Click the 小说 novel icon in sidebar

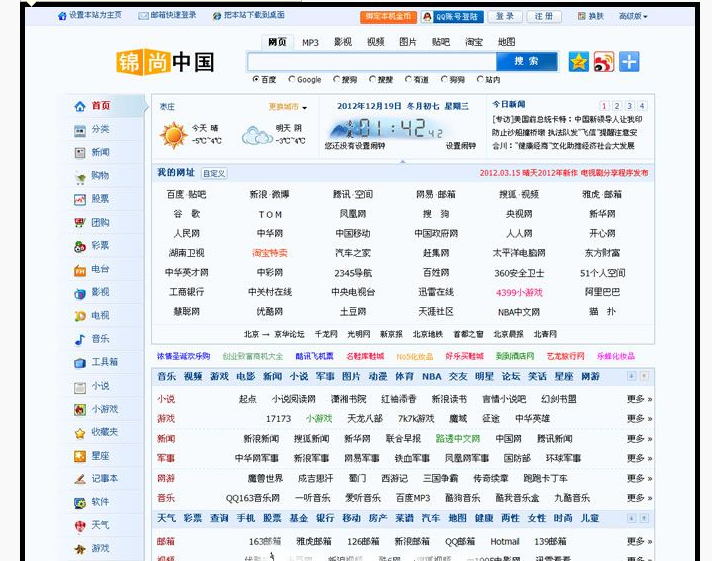coord(80,387)
